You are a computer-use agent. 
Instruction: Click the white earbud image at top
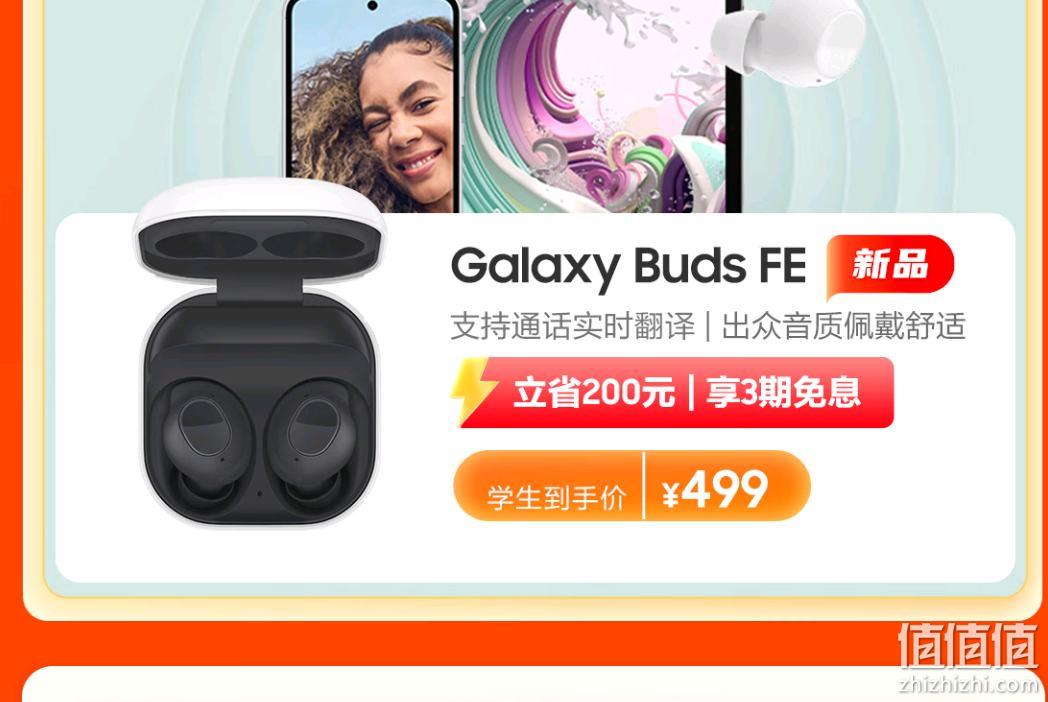point(787,40)
